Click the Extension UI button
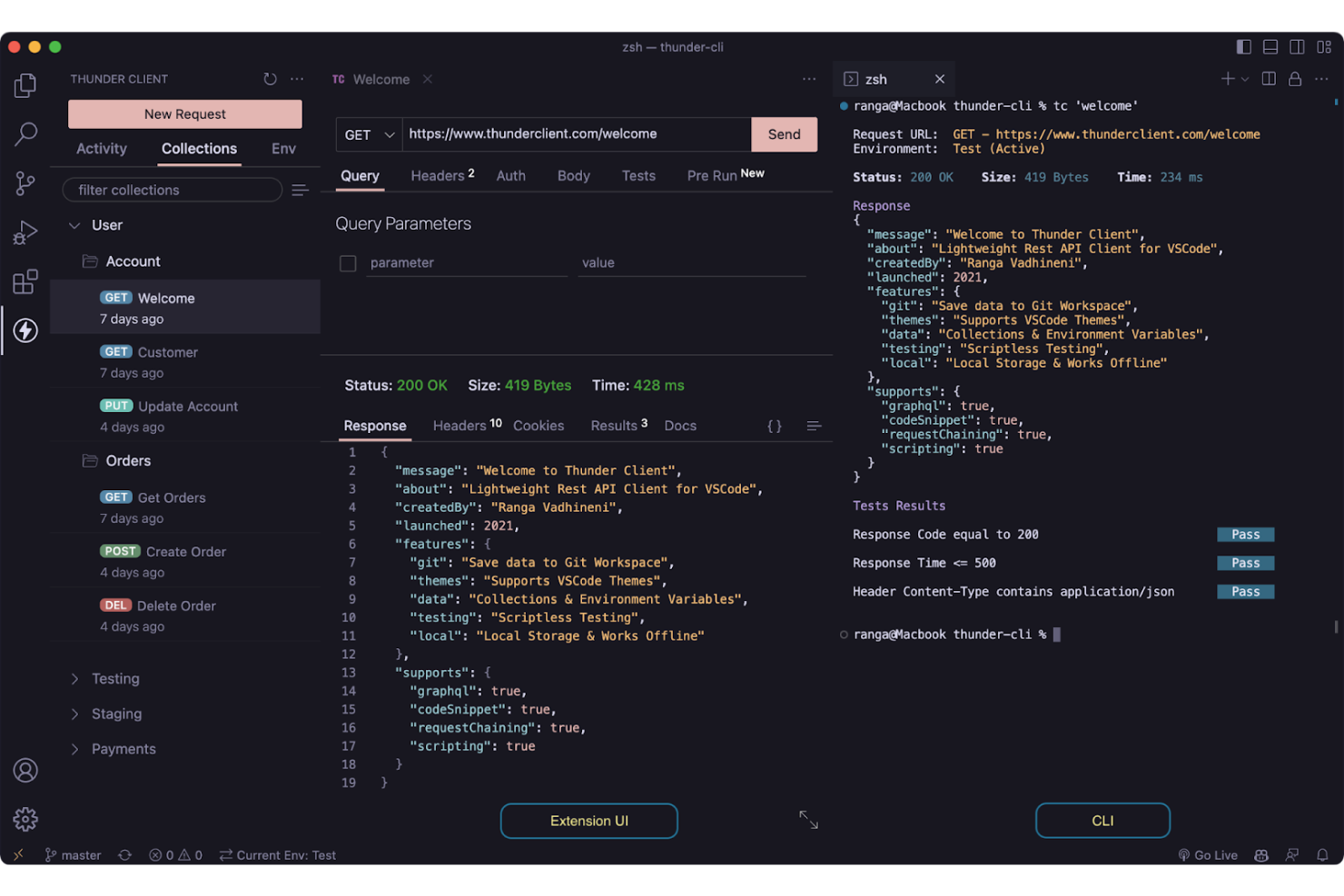 [589, 821]
